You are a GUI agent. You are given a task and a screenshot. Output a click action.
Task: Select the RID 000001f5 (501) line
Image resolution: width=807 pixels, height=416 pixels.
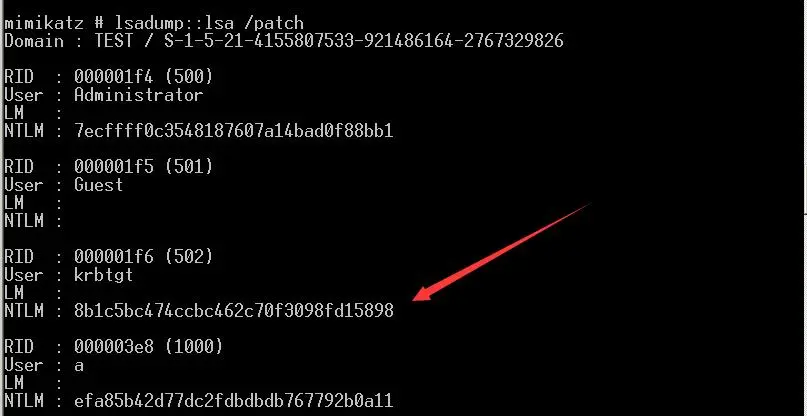pos(108,167)
